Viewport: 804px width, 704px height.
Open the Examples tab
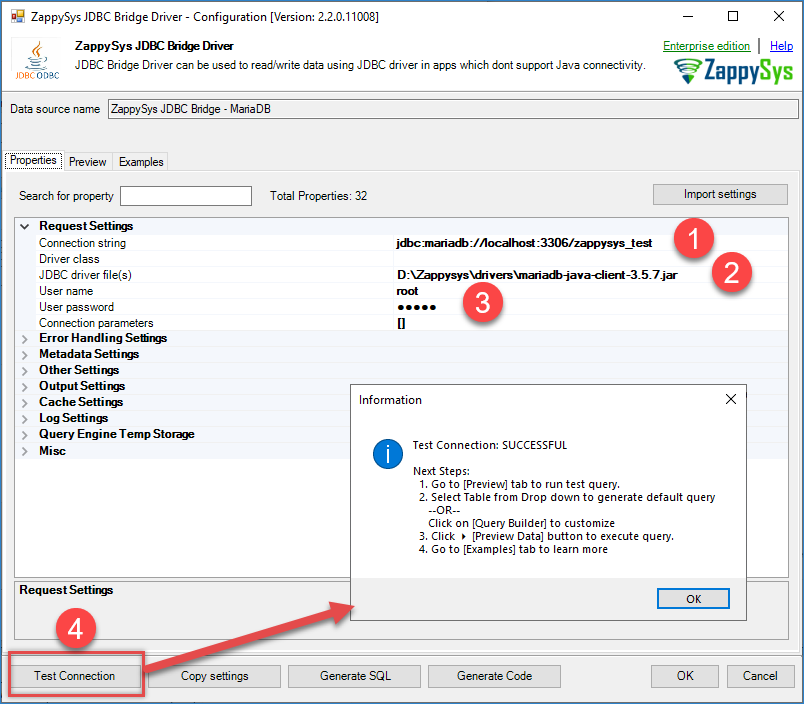click(x=141, y=162)
